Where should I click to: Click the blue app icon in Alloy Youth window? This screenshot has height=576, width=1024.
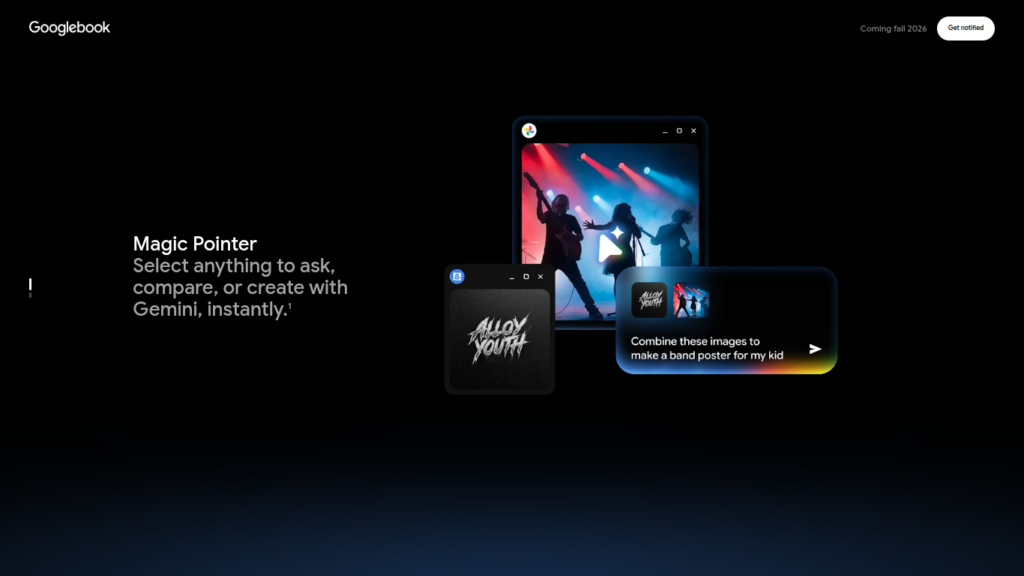coord(457,276)
